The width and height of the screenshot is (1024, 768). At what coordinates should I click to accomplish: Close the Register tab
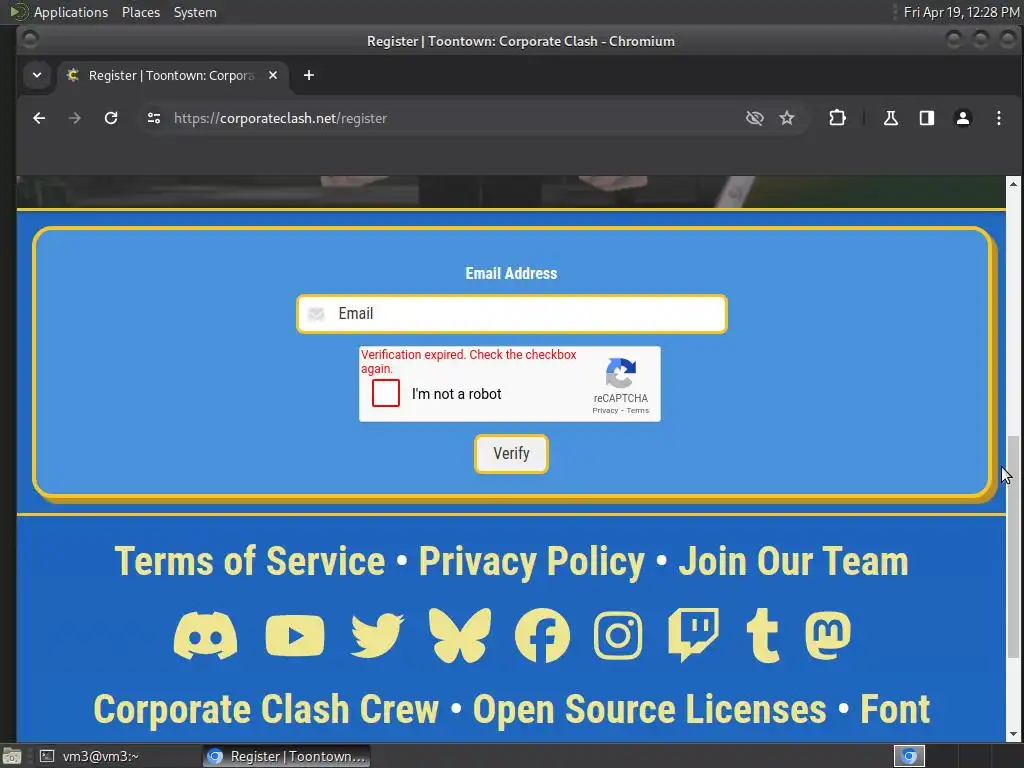coord(273,75)
